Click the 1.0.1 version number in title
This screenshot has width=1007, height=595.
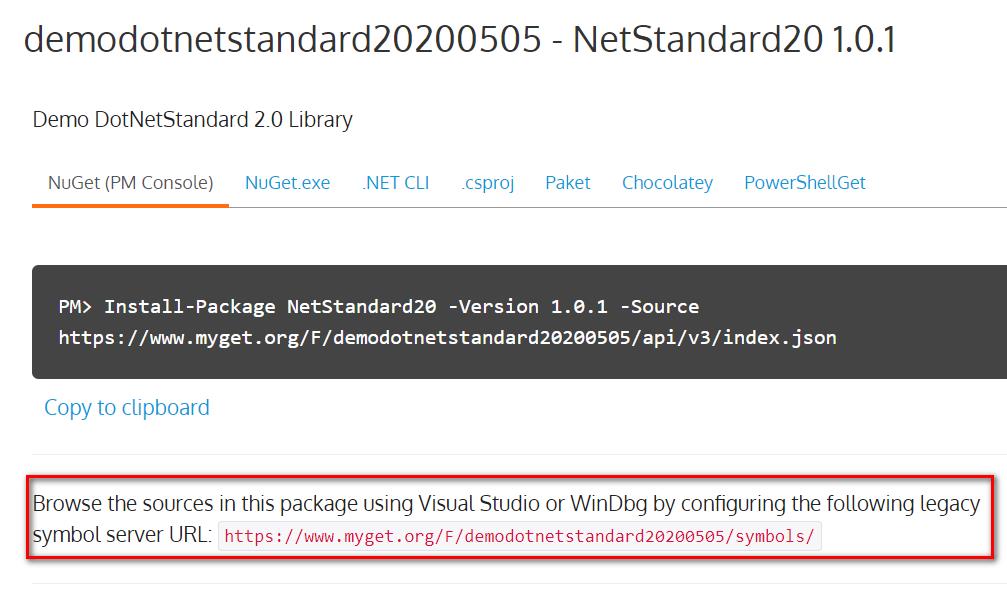[863, 40]
